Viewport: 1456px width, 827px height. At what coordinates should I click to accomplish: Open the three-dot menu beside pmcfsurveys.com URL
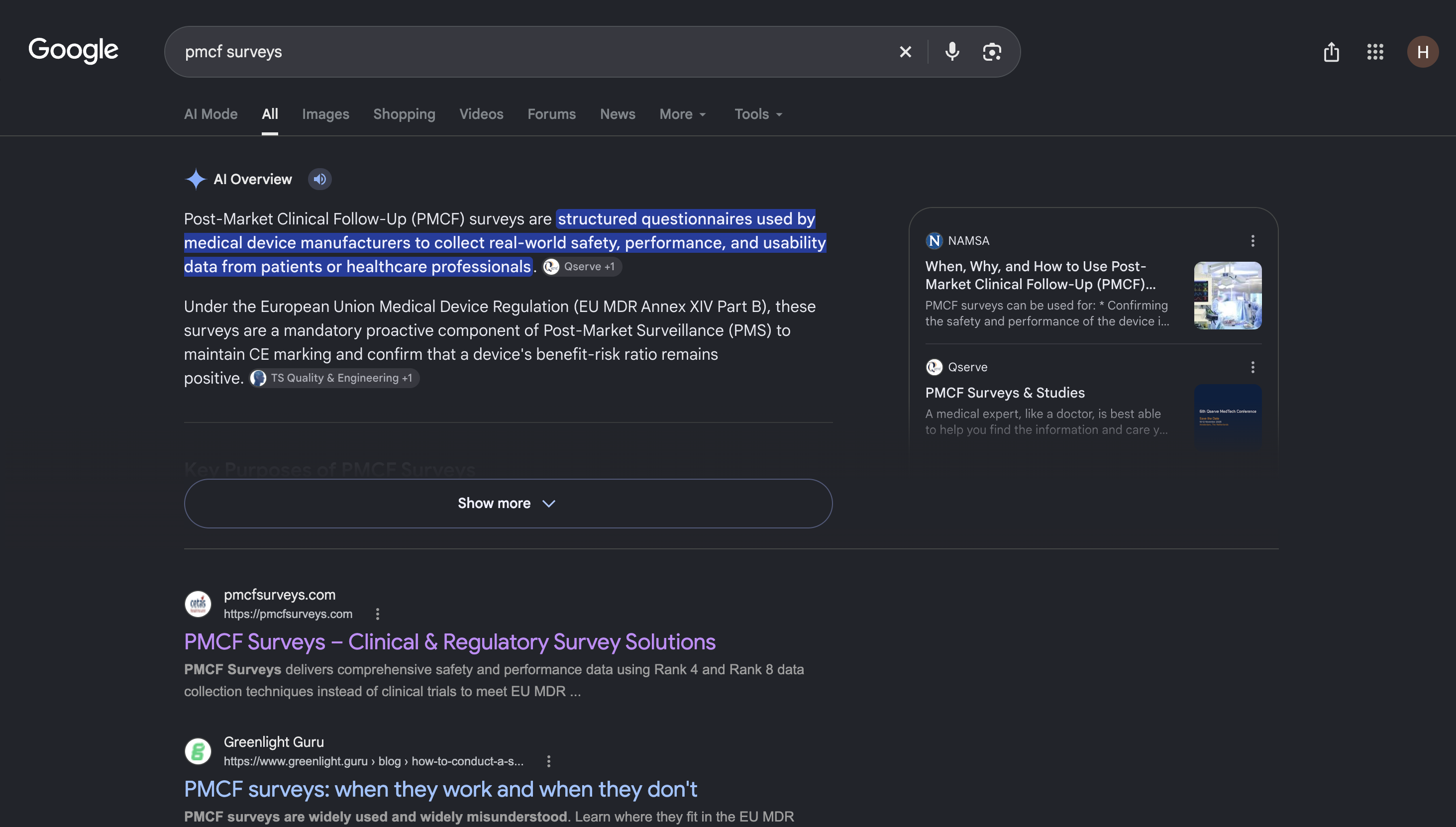point(378,614)
